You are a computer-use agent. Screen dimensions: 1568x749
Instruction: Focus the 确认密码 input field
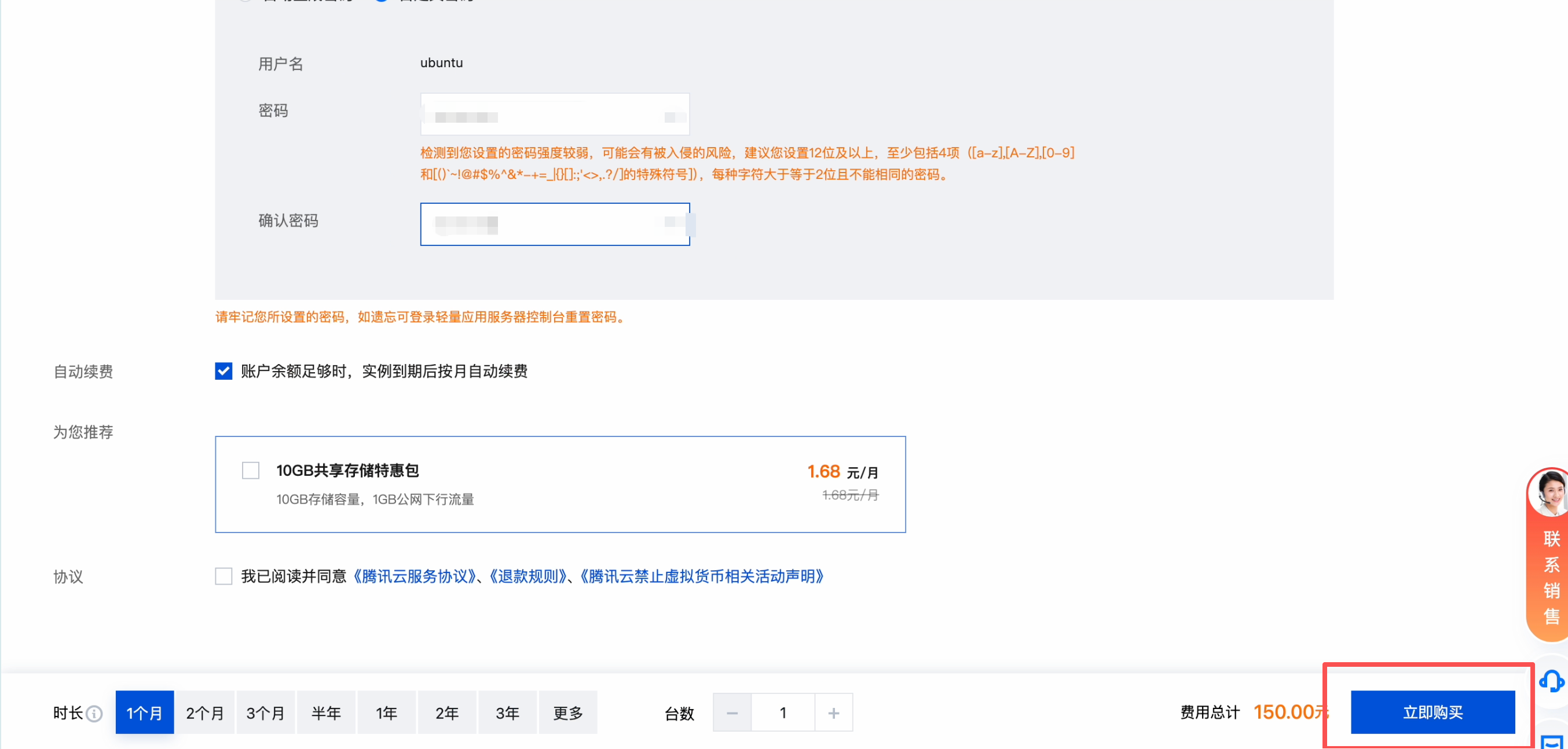coord(555,225)
